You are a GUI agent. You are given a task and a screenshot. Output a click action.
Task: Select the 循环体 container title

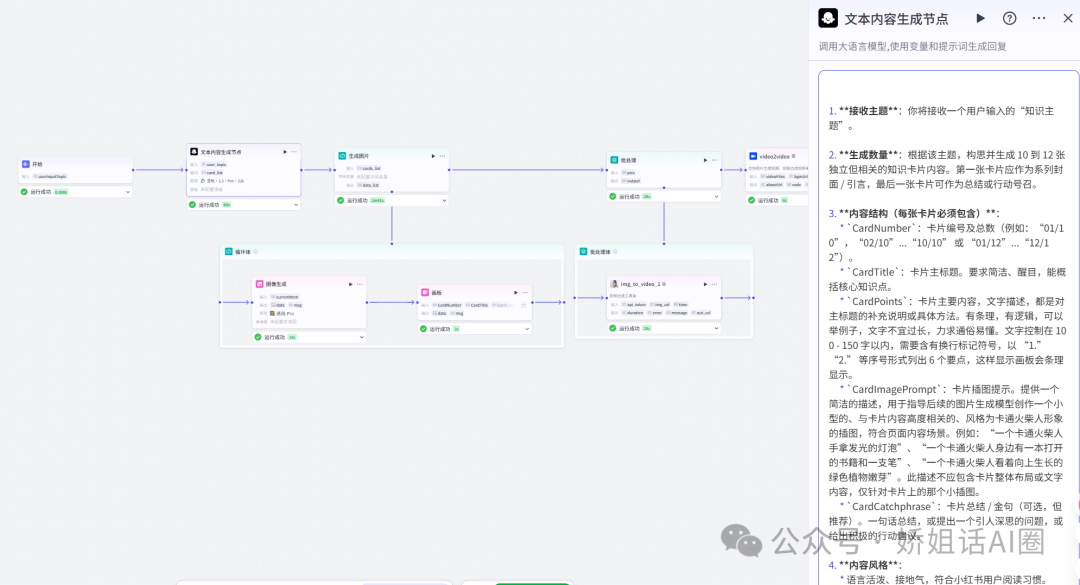point(243,252)
